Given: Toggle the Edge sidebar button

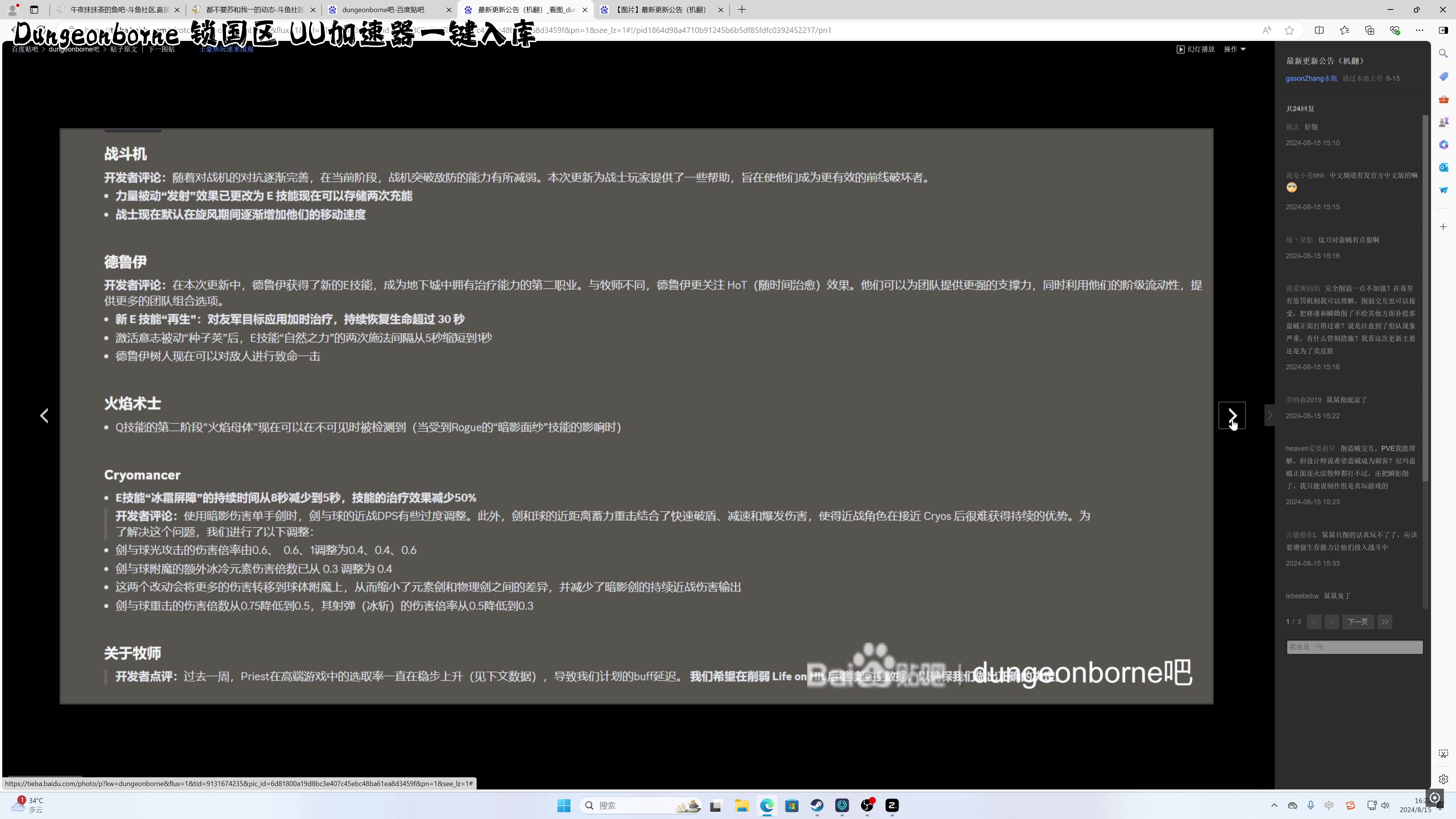Looking at the screenshot, I should 1443,30.
